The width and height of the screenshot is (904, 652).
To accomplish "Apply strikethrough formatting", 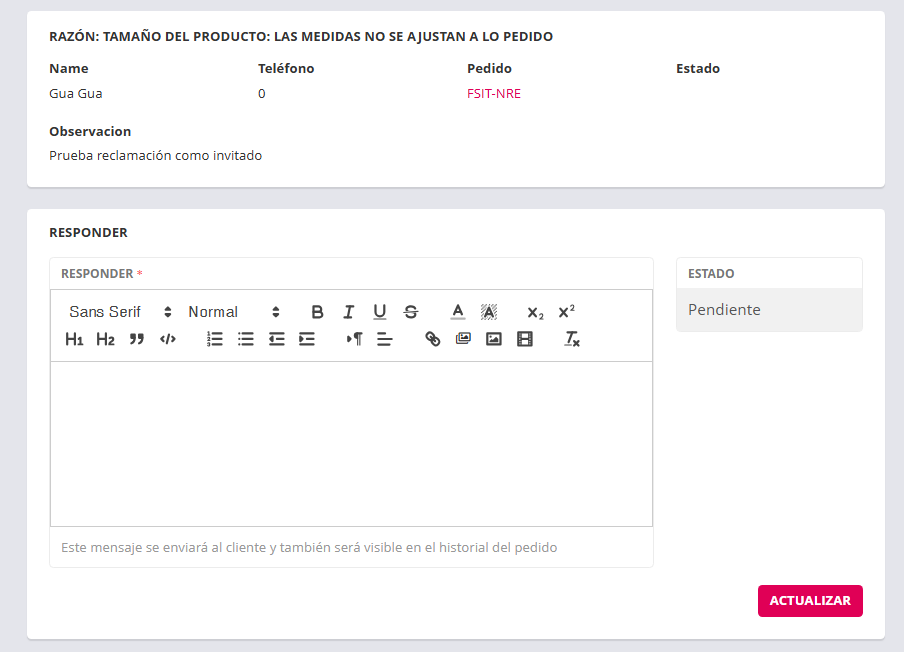I will (x=410, y=312).
